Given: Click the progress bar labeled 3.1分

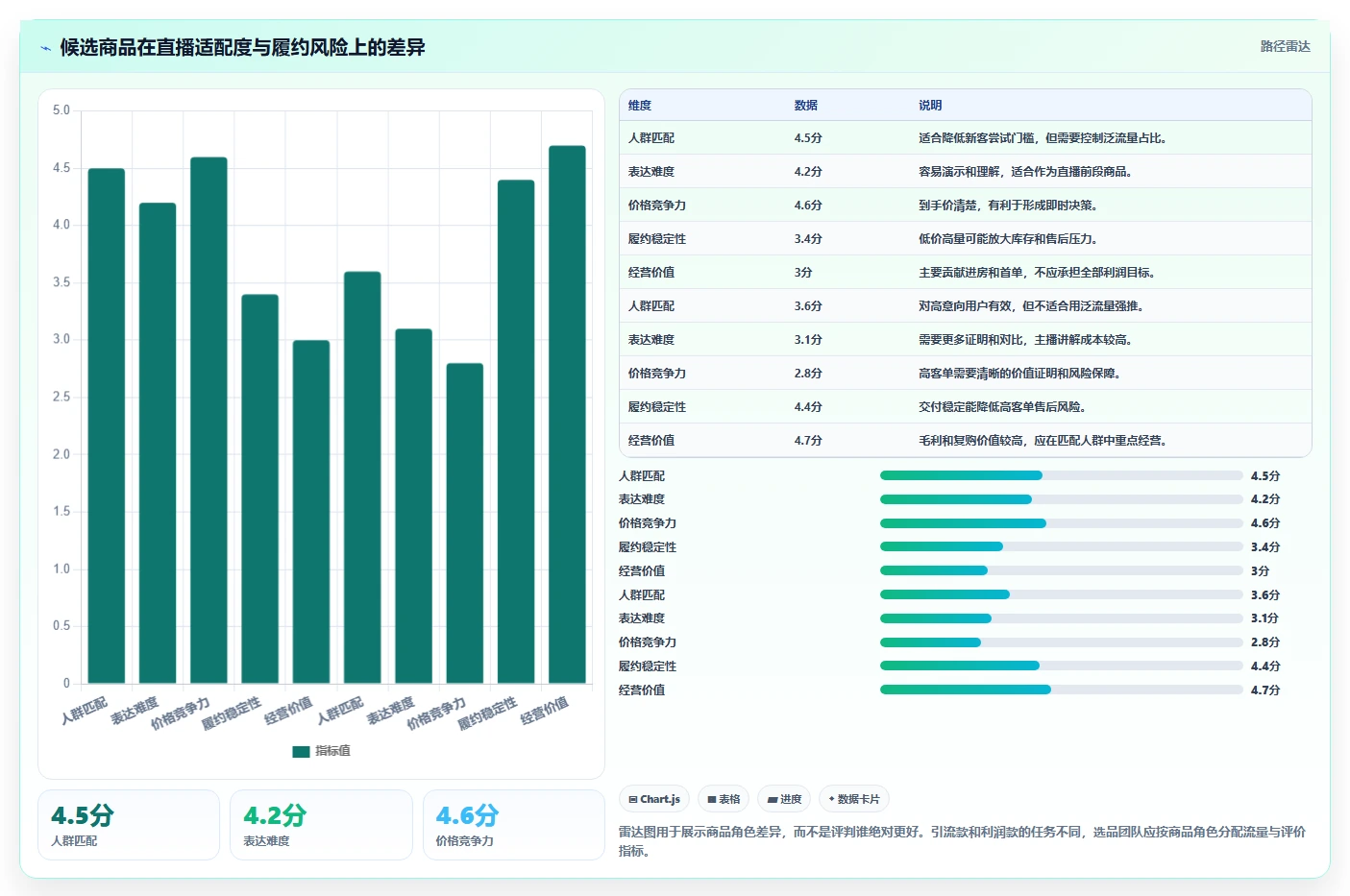Looking at the screenshot, I should [x=1062, y=618].
